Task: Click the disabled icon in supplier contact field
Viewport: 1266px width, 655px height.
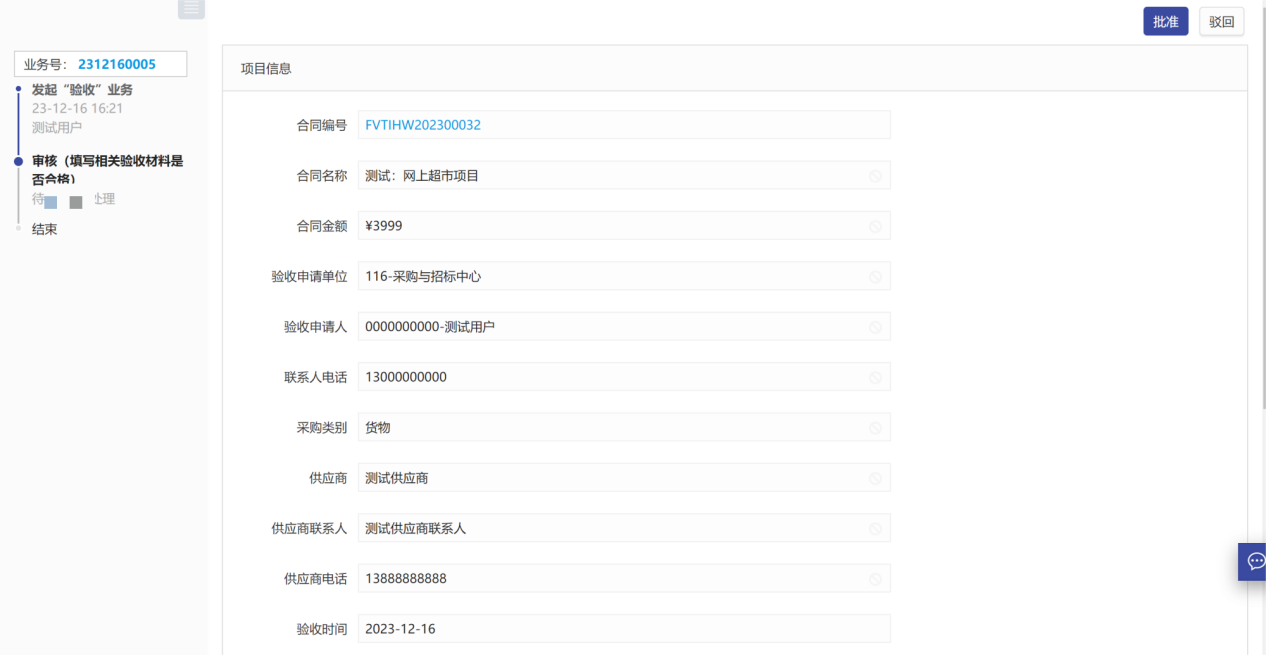Action: coord(875,529)
